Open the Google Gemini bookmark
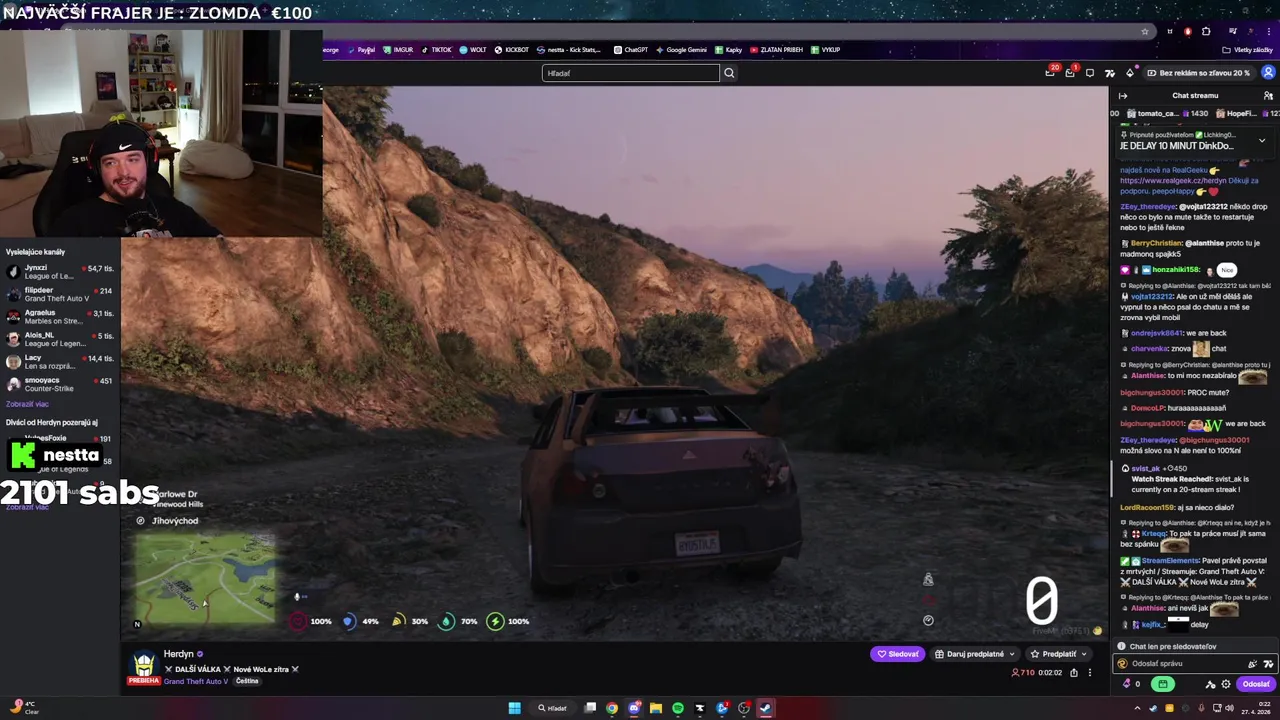 coord(681,50)
